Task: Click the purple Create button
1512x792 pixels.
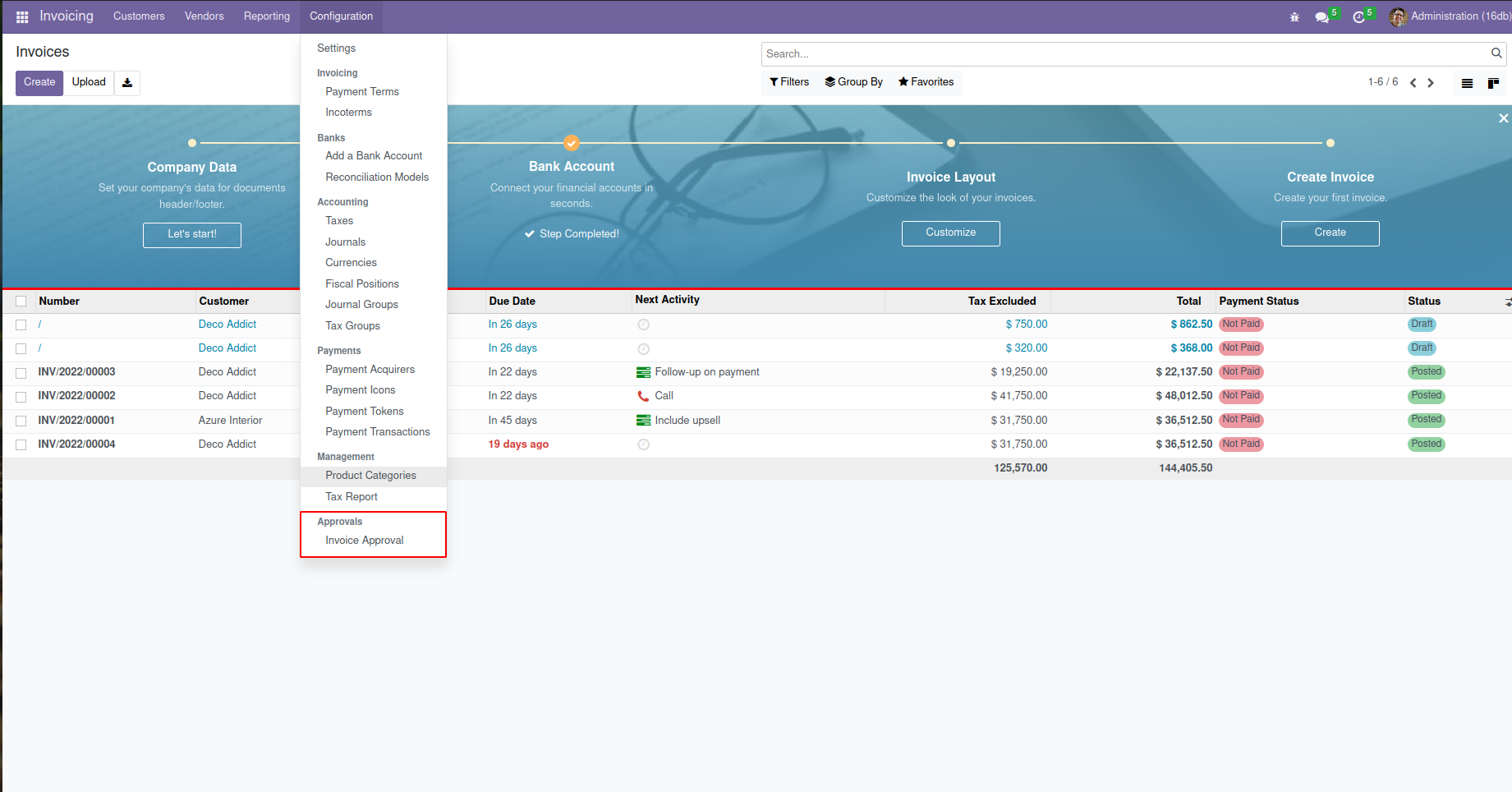Action: [39, 83]
